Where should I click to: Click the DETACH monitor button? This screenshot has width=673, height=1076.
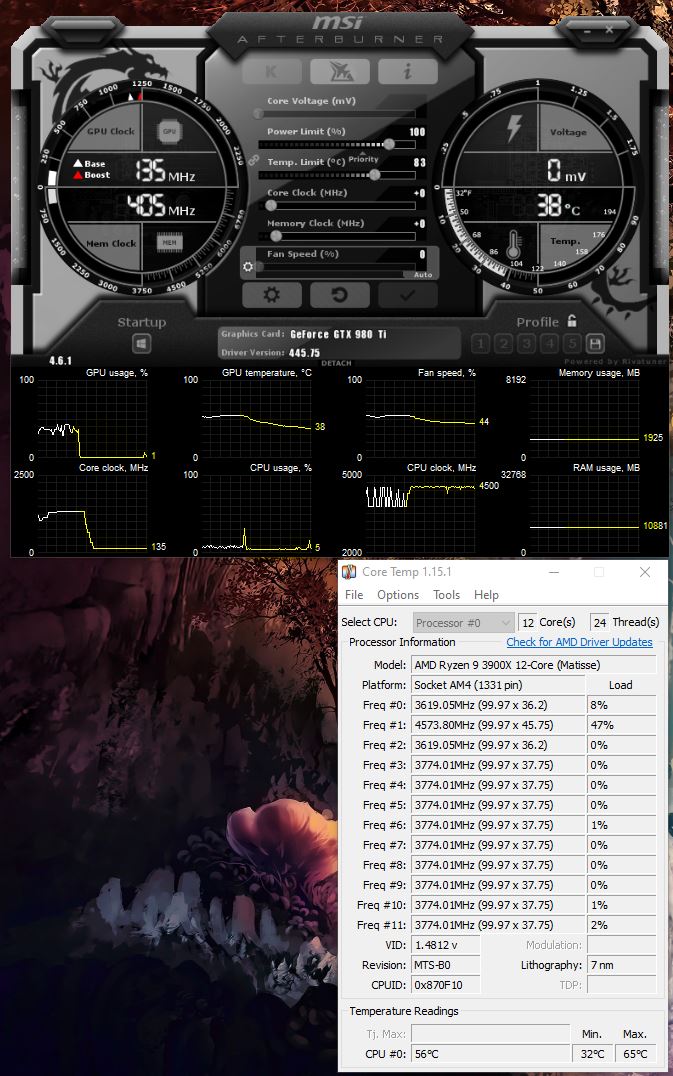click(337, 364)
